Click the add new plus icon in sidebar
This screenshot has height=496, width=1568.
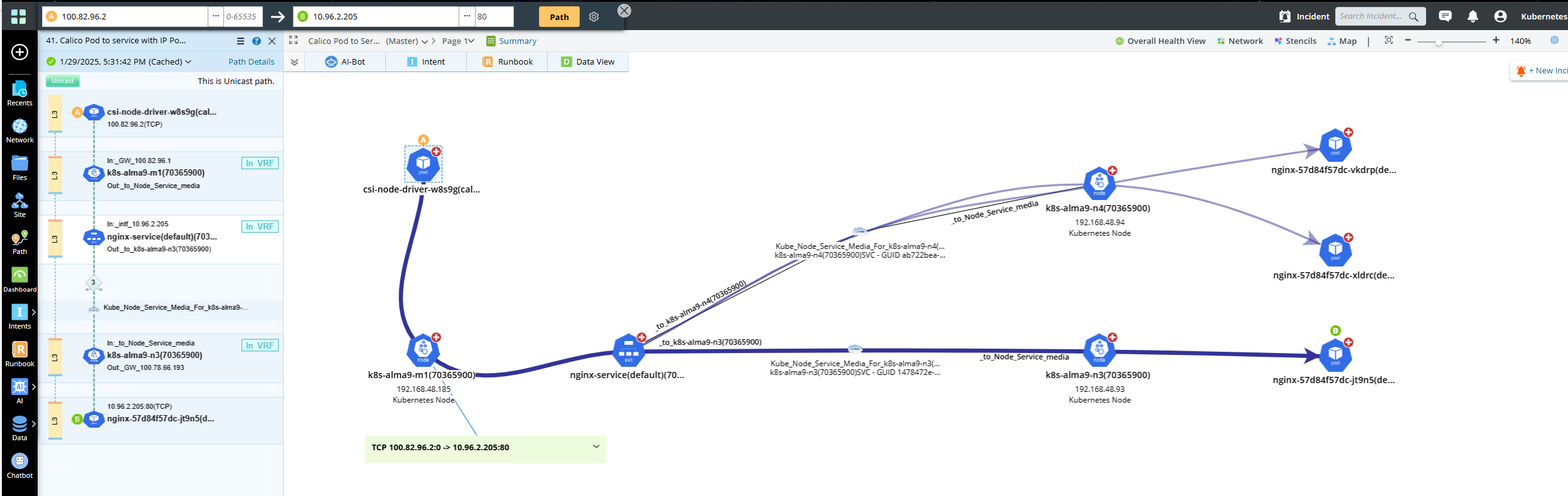coord(19,52)
